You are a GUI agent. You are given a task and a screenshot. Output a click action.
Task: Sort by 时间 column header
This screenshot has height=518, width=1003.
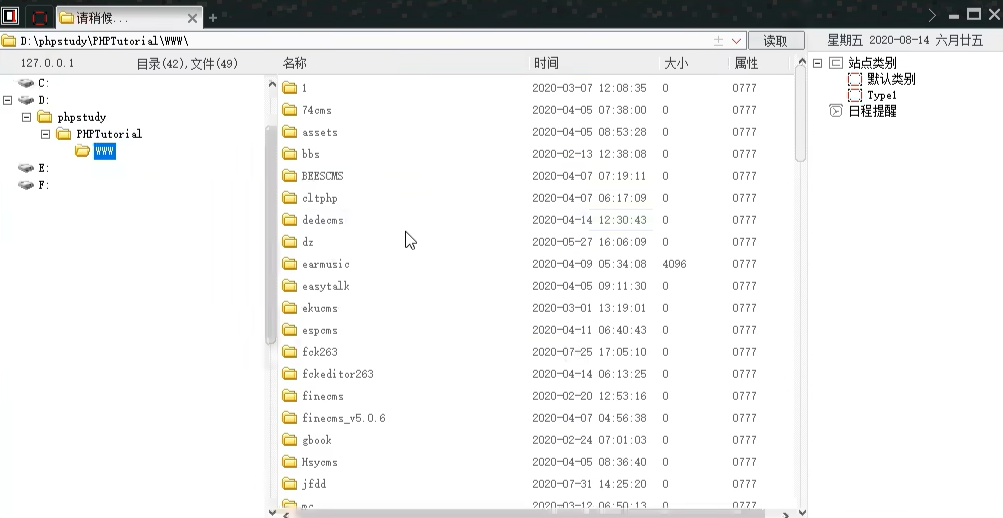coord(546,63)
